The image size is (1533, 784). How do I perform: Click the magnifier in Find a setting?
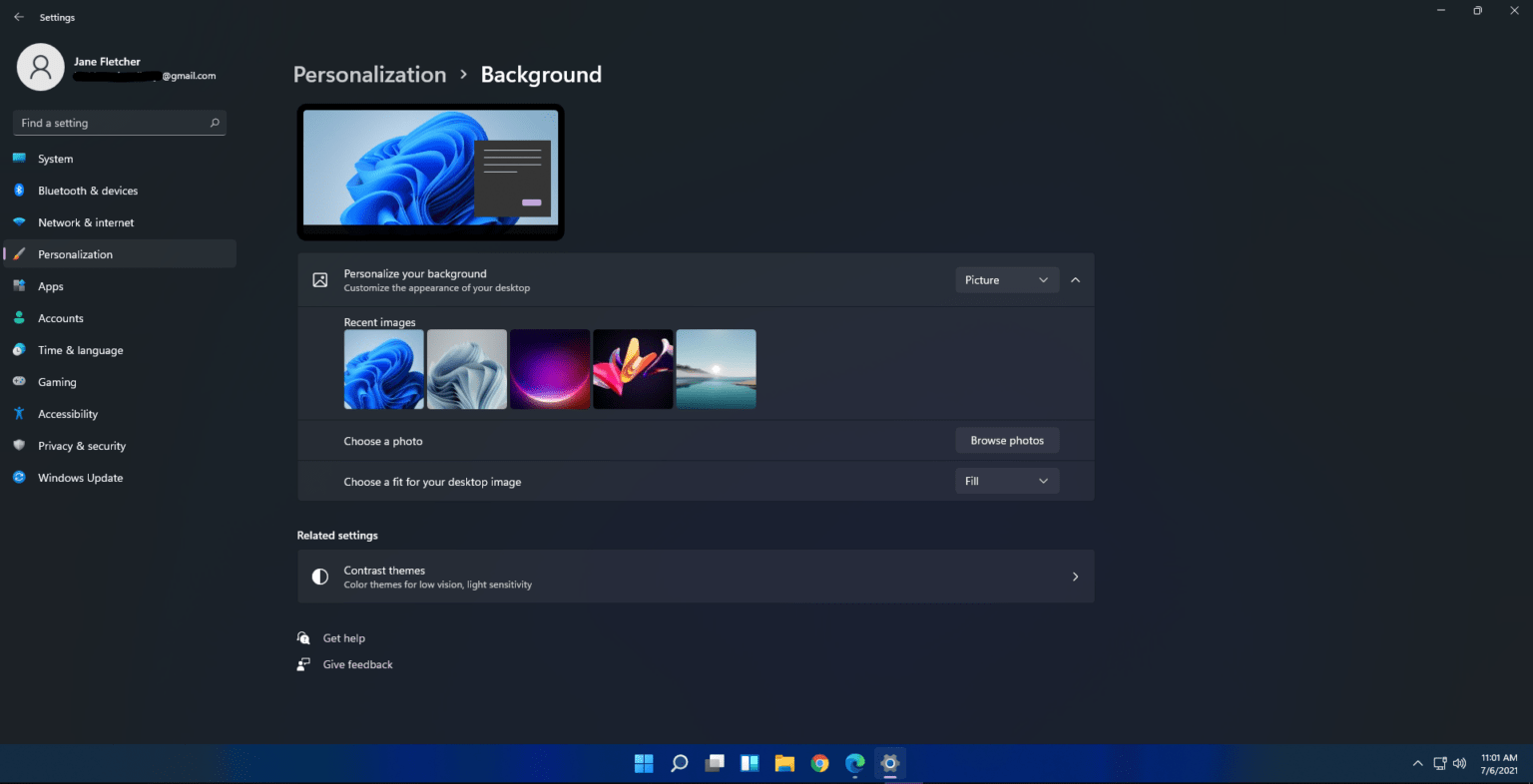coord(214,122)
